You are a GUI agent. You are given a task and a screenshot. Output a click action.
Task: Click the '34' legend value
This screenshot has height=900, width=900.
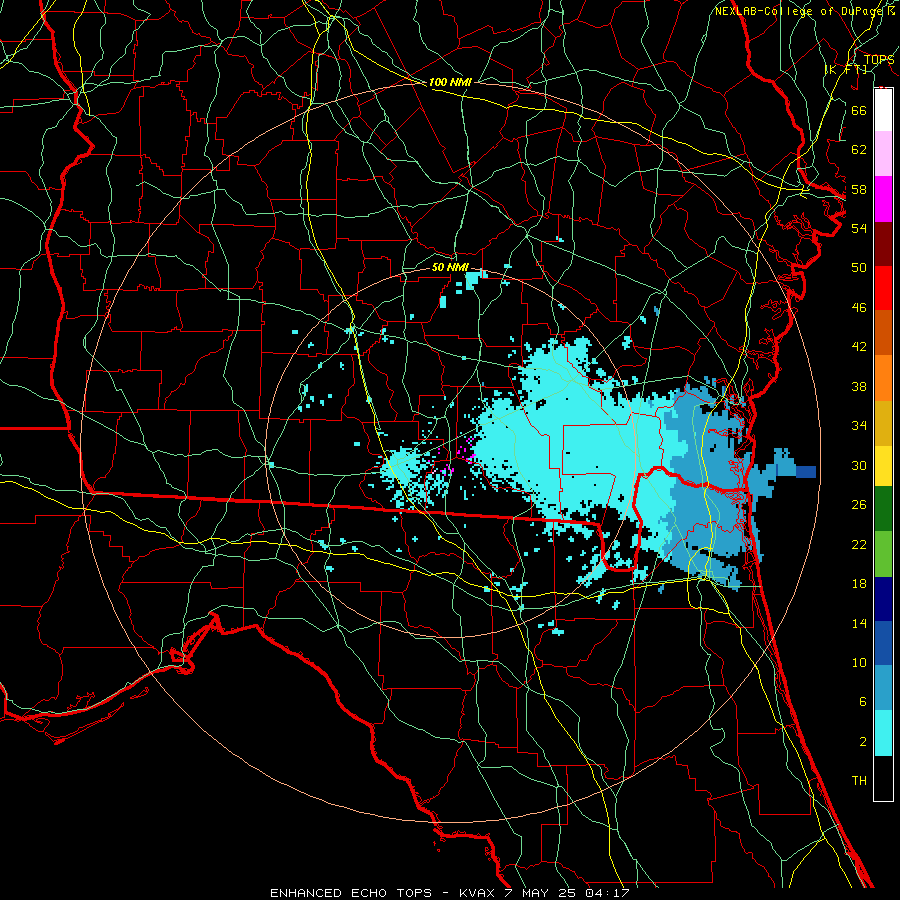tap(859, 425)
